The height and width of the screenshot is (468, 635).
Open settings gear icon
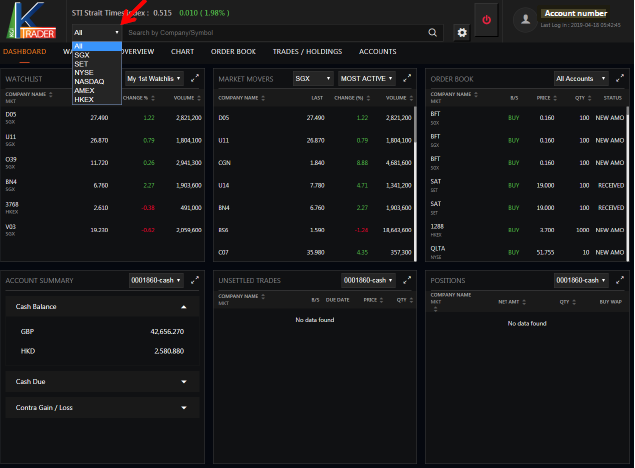tap(462, 32)
